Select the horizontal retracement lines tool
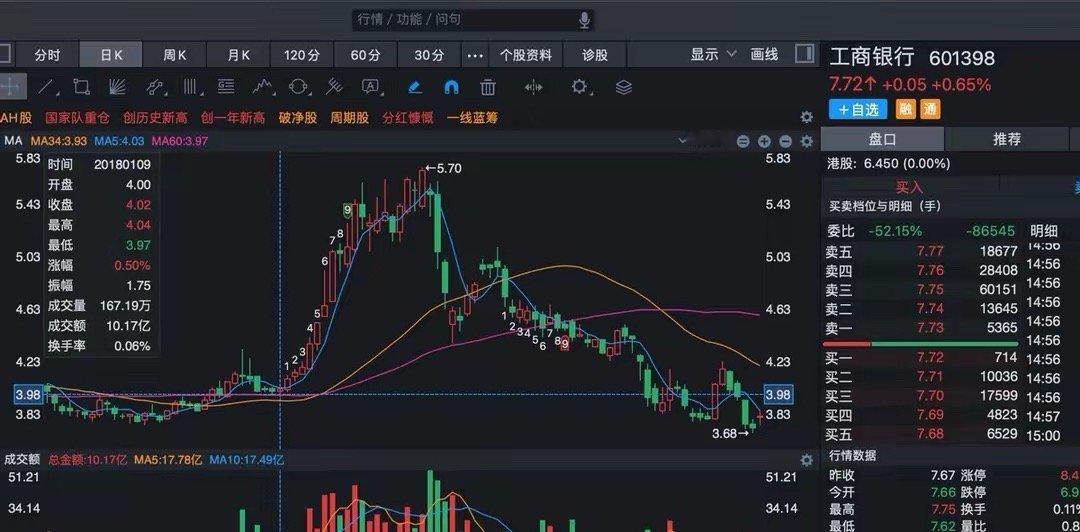This screenshot has width=1080, height=532. (226, 87)
